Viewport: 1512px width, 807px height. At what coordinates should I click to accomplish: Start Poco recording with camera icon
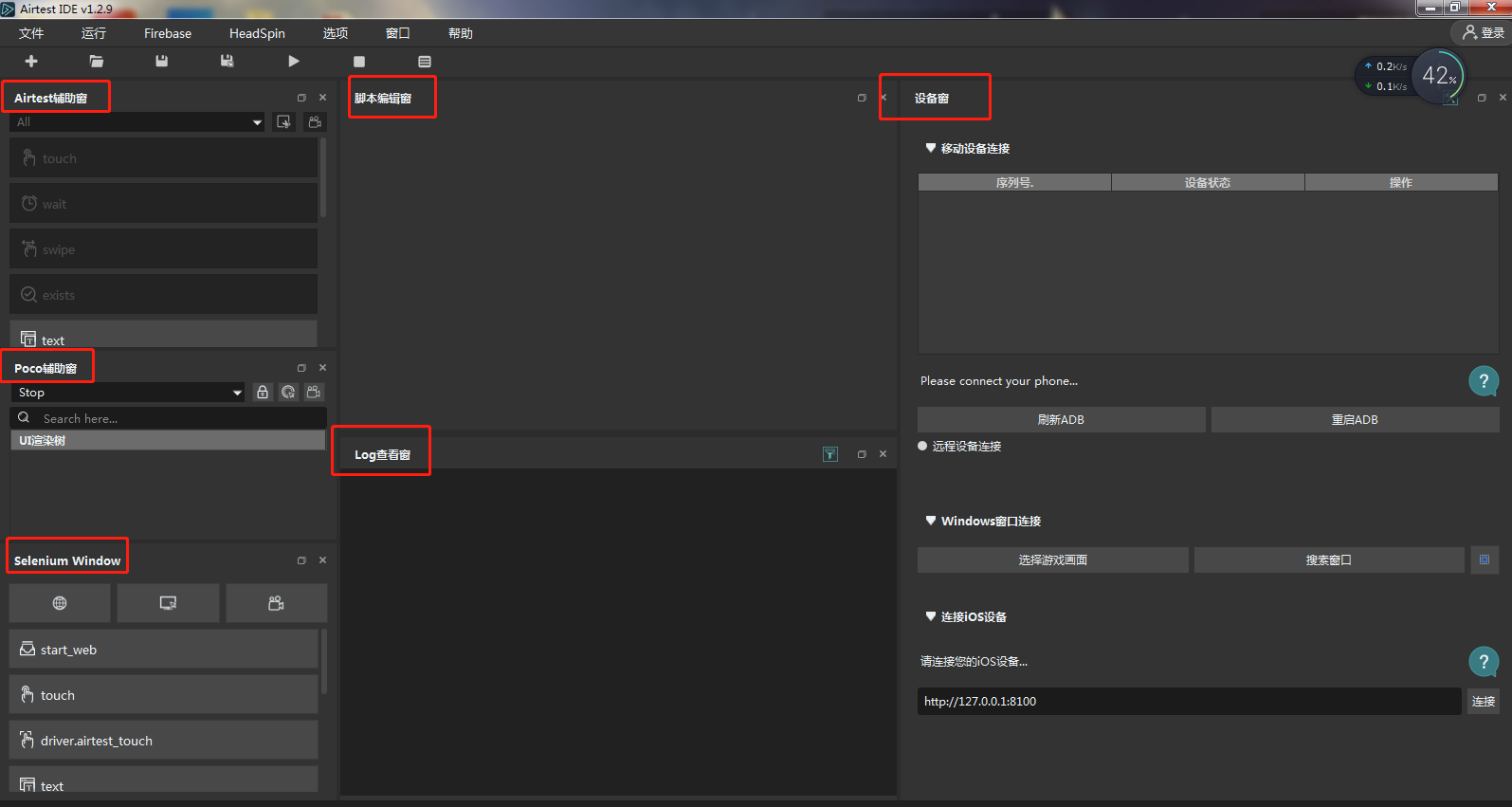pyautogui.click(x=314, y=392)
